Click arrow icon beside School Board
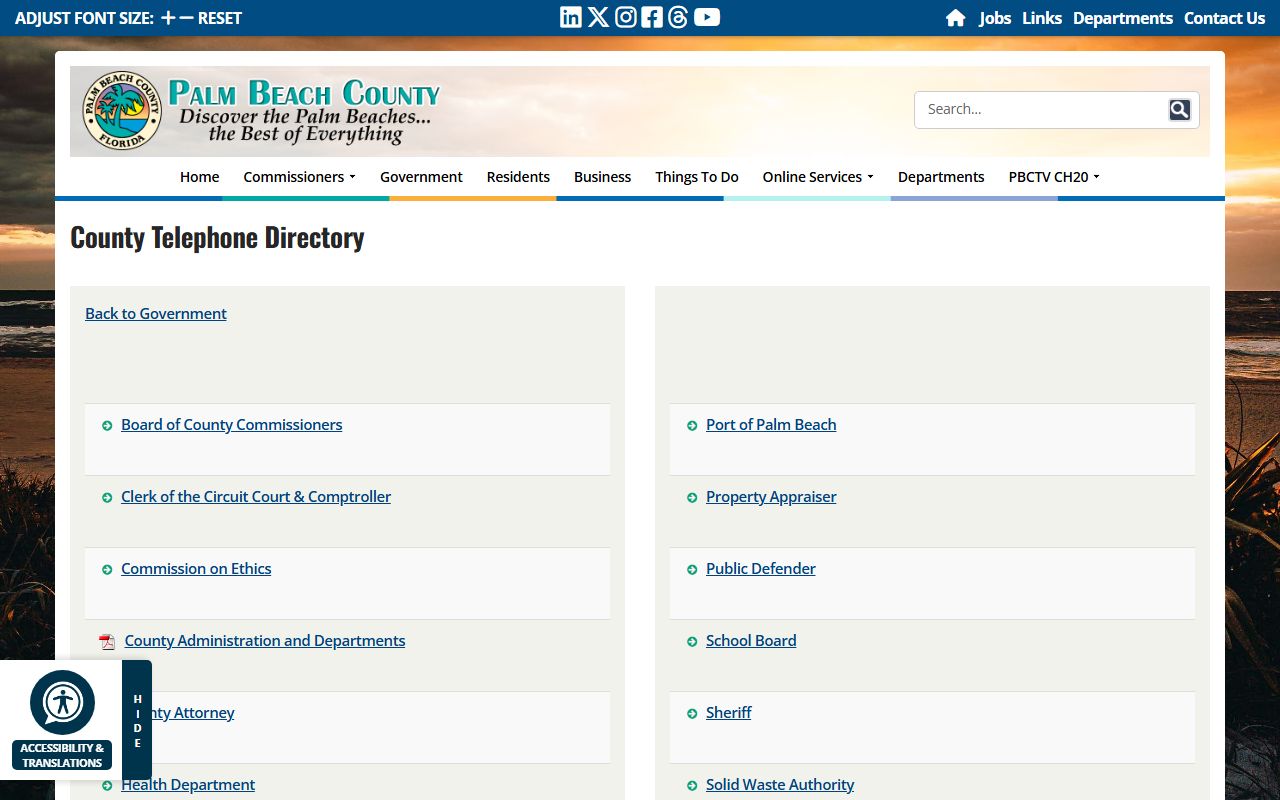The width and height of the screenshot is (1280, 800). [x=692, y=642]
